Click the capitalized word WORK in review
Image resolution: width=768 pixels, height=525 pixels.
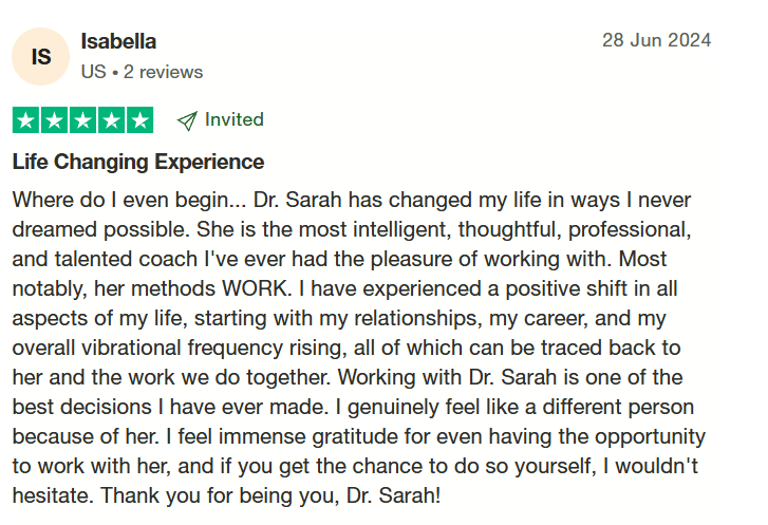257,288
